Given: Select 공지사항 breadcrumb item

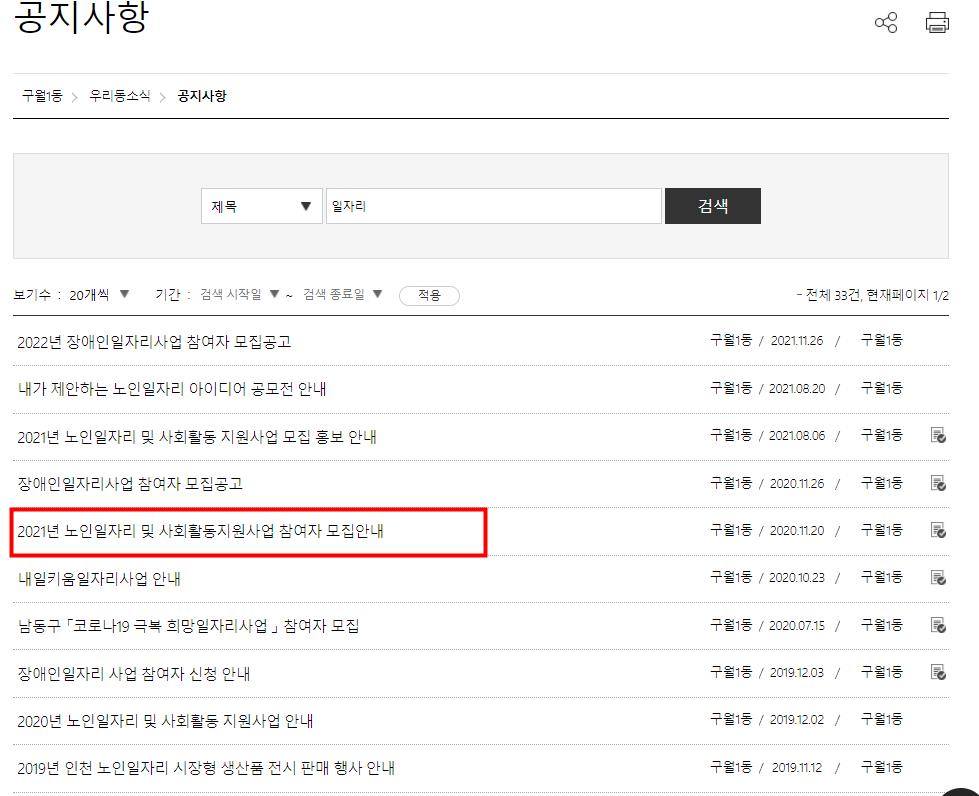Looking at the screenshot, I should (x=202, y=96).
